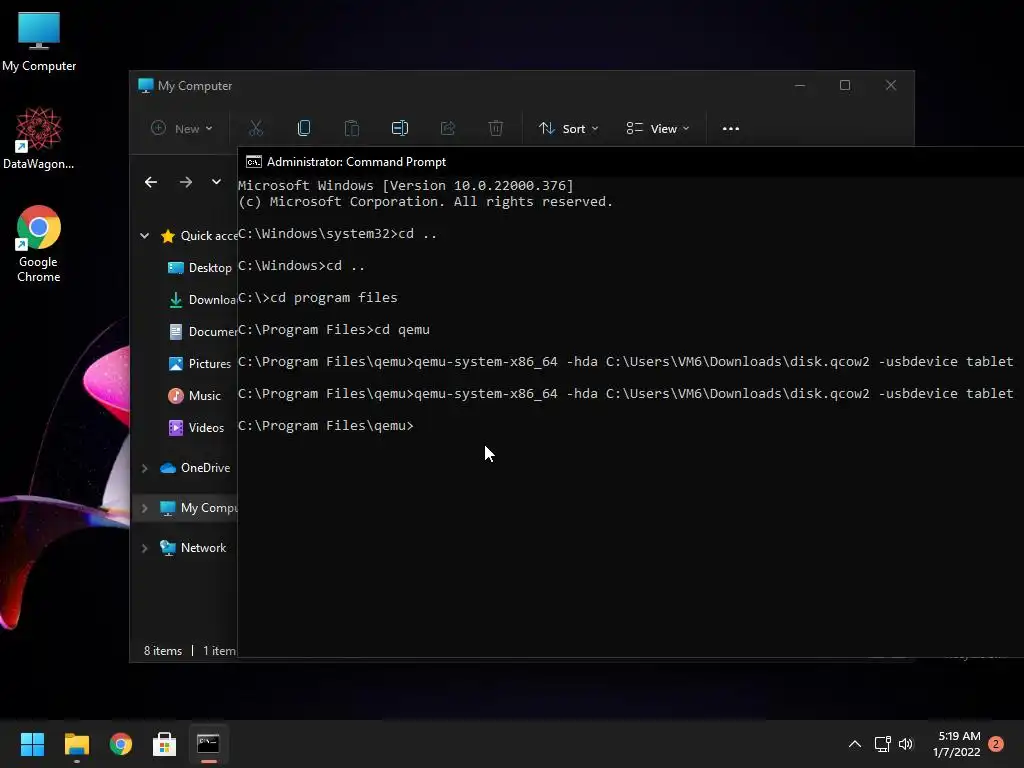This screenshot has width=1024, height=768.
Task: Click the '8 items' status bar text
Action: pyautogui.click(x=163, y=651)
